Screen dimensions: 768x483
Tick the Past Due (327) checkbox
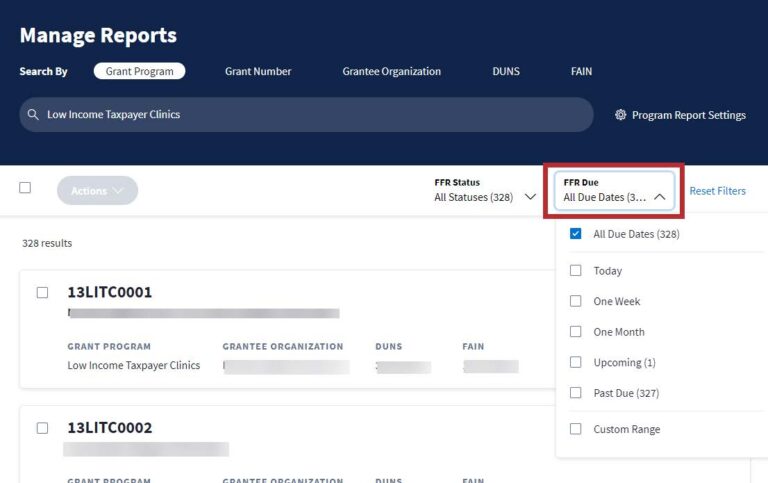click(575, 393)
